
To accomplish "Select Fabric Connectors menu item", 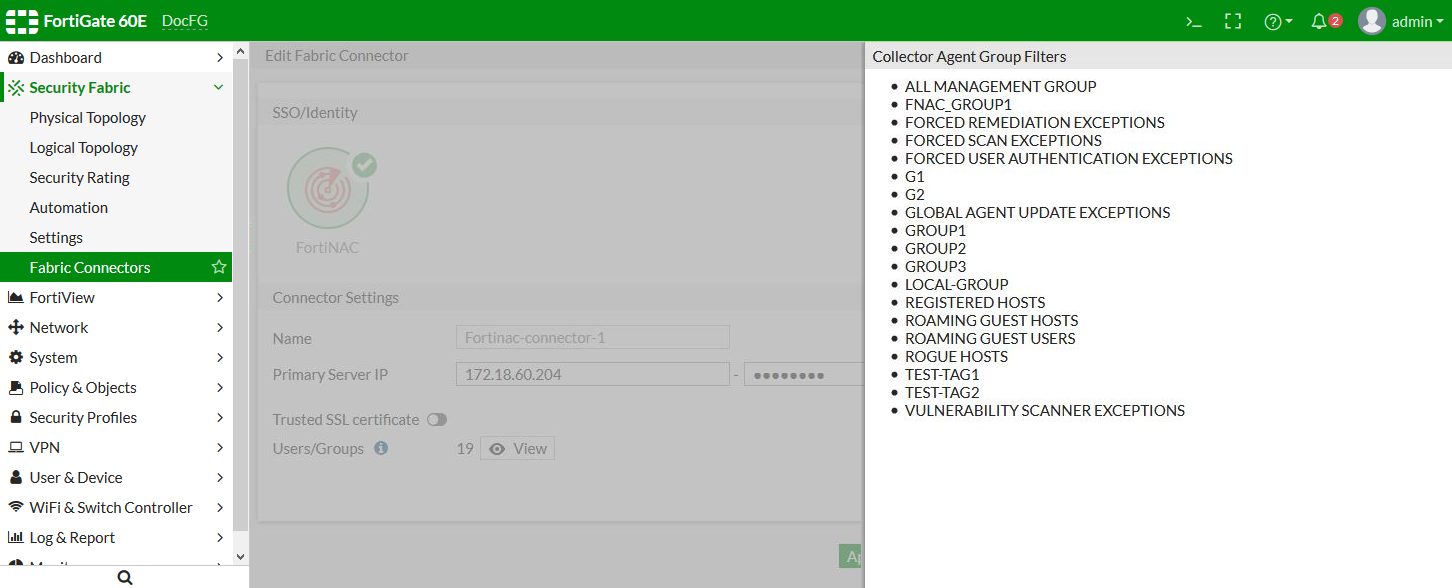I will [116, 267].
